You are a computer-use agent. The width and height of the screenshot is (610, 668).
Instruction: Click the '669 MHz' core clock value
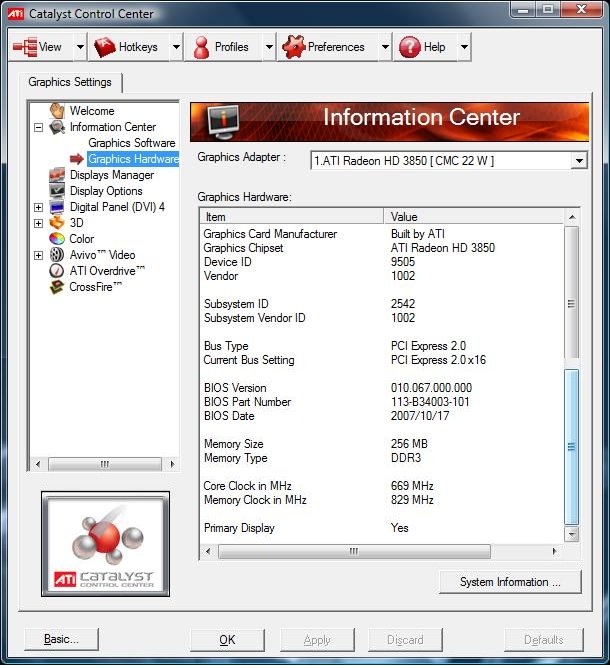(412, 486)
